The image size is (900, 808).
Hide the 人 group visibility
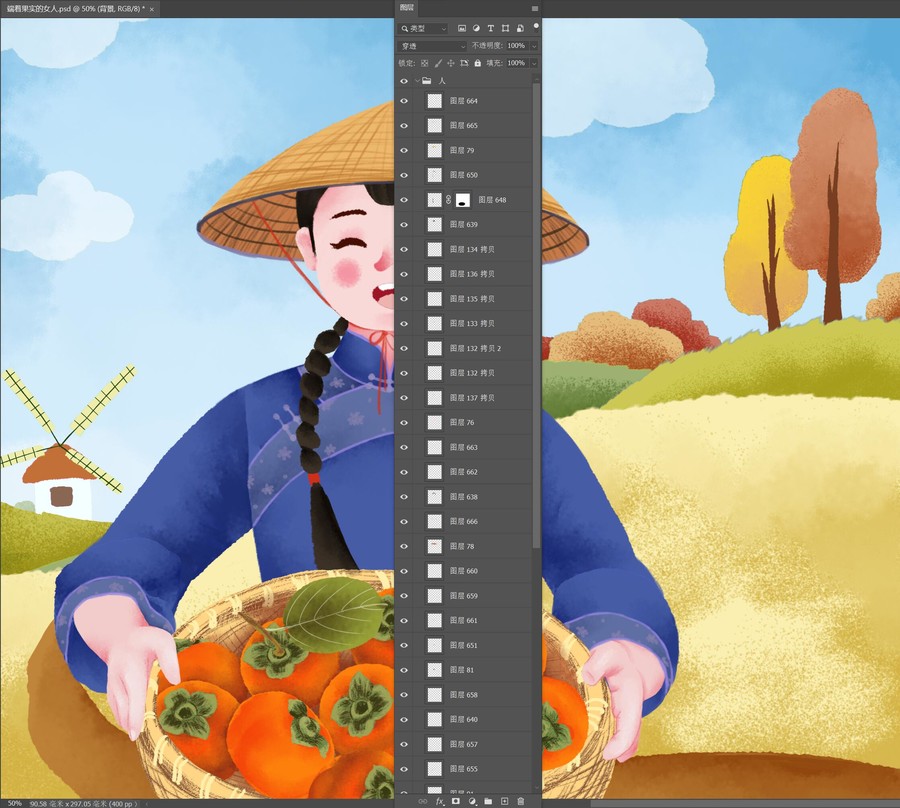click(x=404, y=81)
